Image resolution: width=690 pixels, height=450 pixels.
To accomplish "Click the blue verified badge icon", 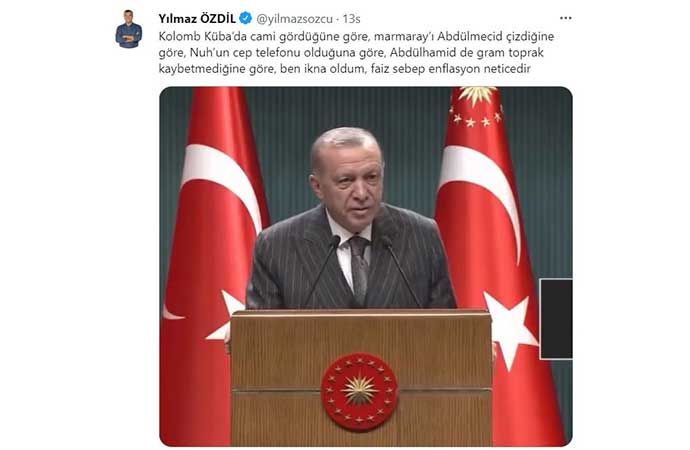I will point(246,18).
